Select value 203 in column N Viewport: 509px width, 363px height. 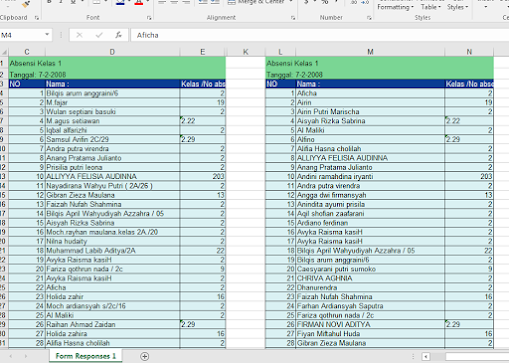[469, 176]
